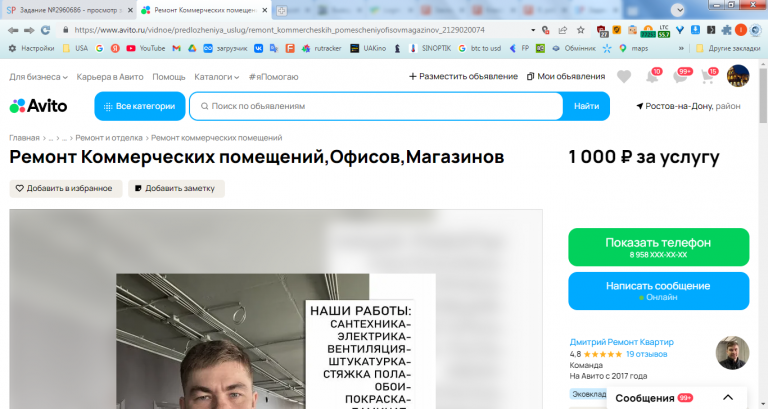
Task: Open the main listing photo
Action: (276, 309)
